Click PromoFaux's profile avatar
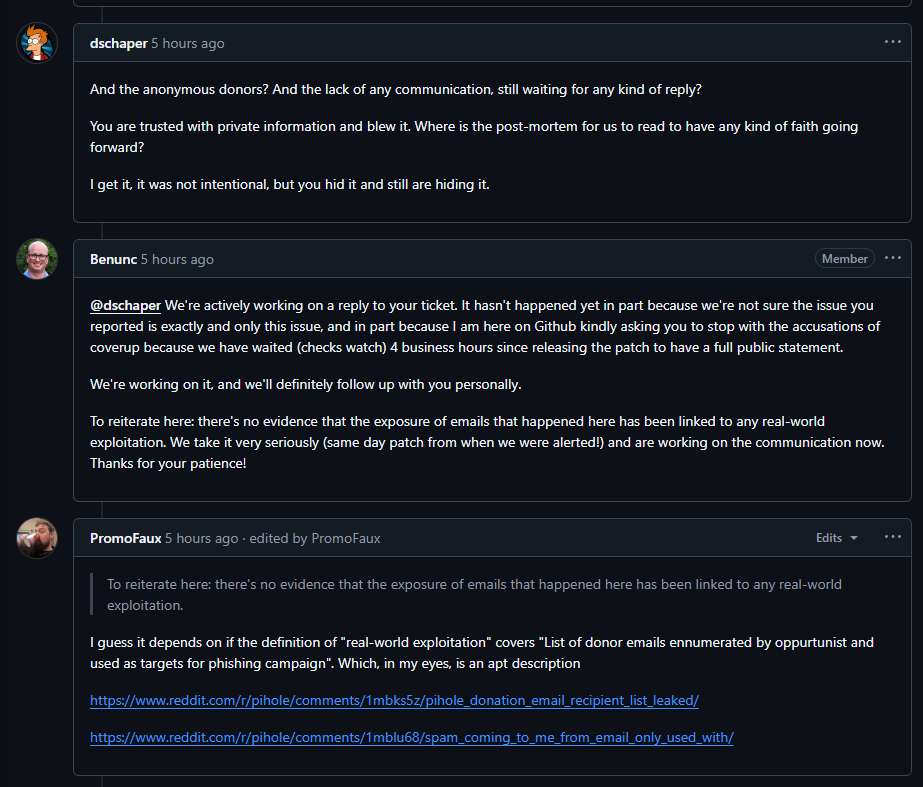Image resolution: width=923 pixels, height=787 pixels. [37, 538]
